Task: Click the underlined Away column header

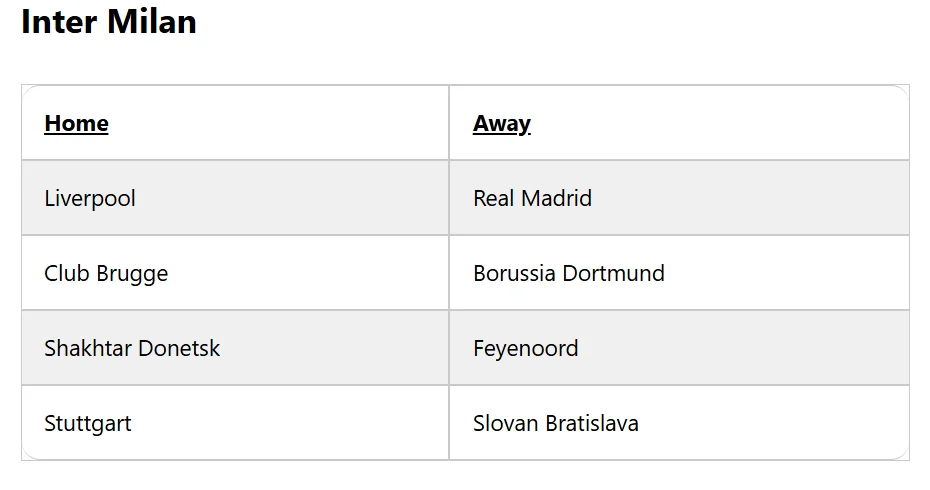Action: (502, 123)
